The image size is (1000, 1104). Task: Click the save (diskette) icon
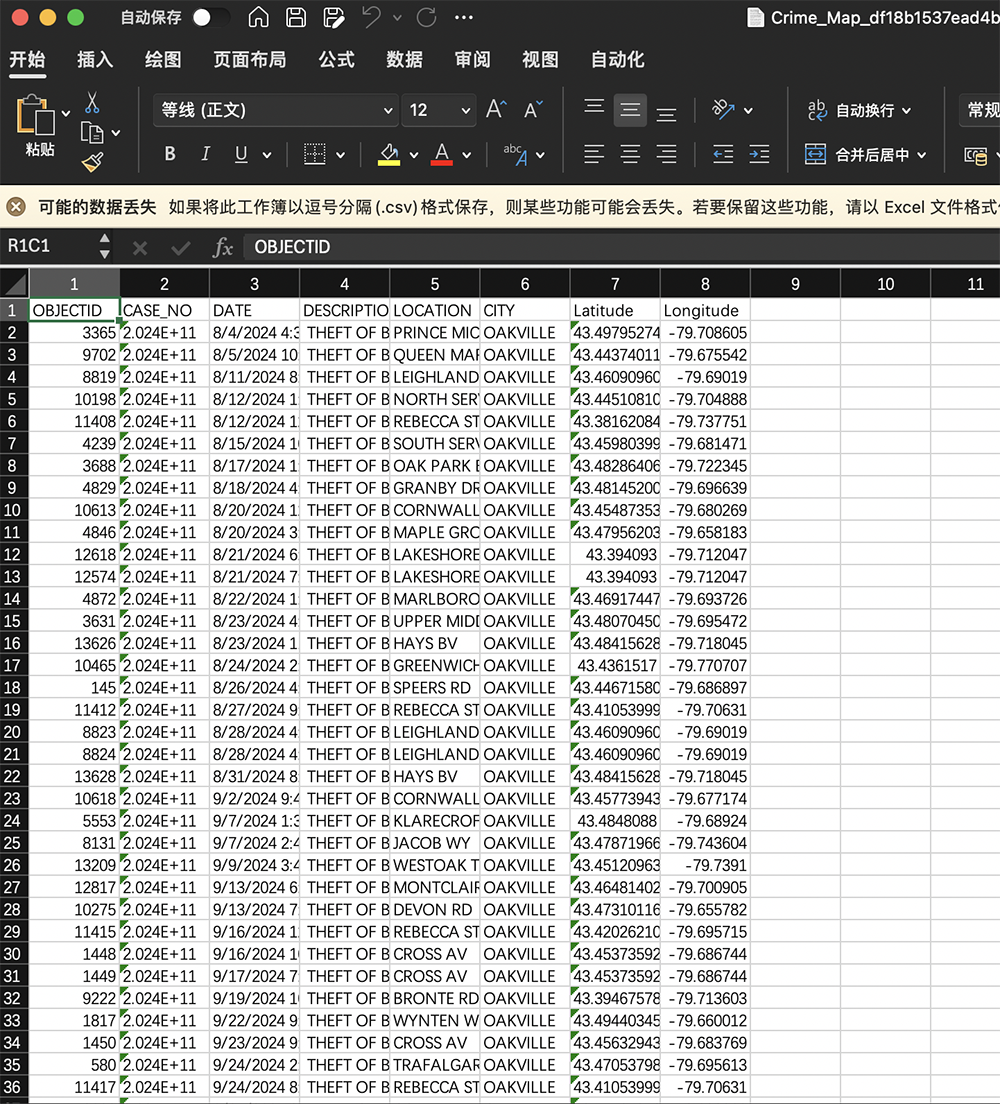click(294, 17)
